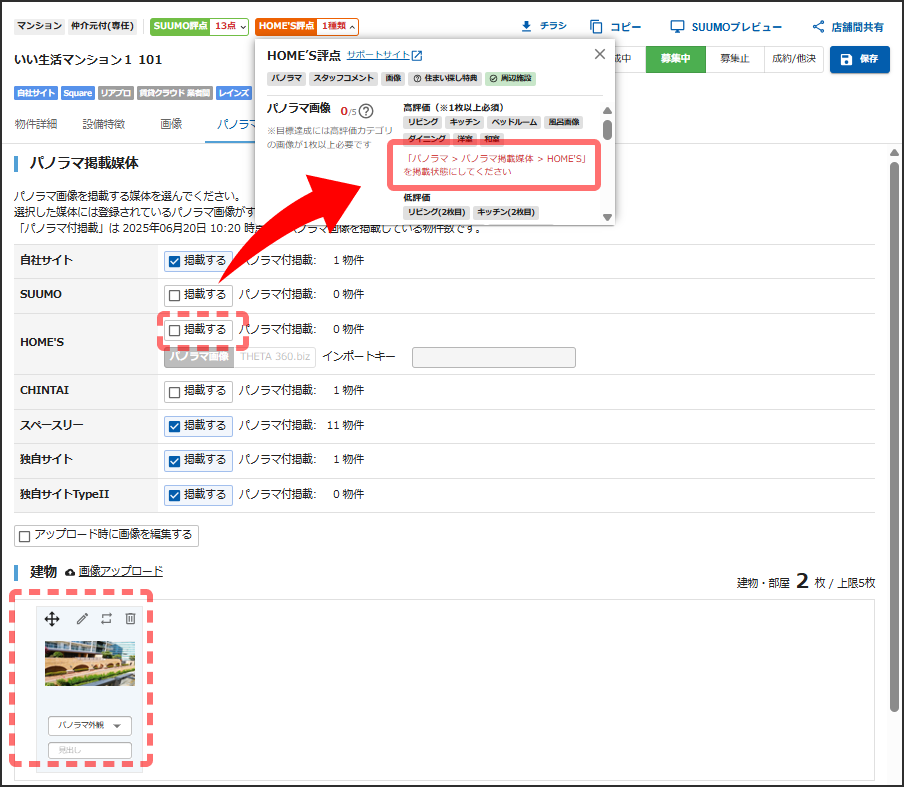Toggle 掲載する checkbox for CHINTAI
Screen dimensions: 904x787
point(174,392)
